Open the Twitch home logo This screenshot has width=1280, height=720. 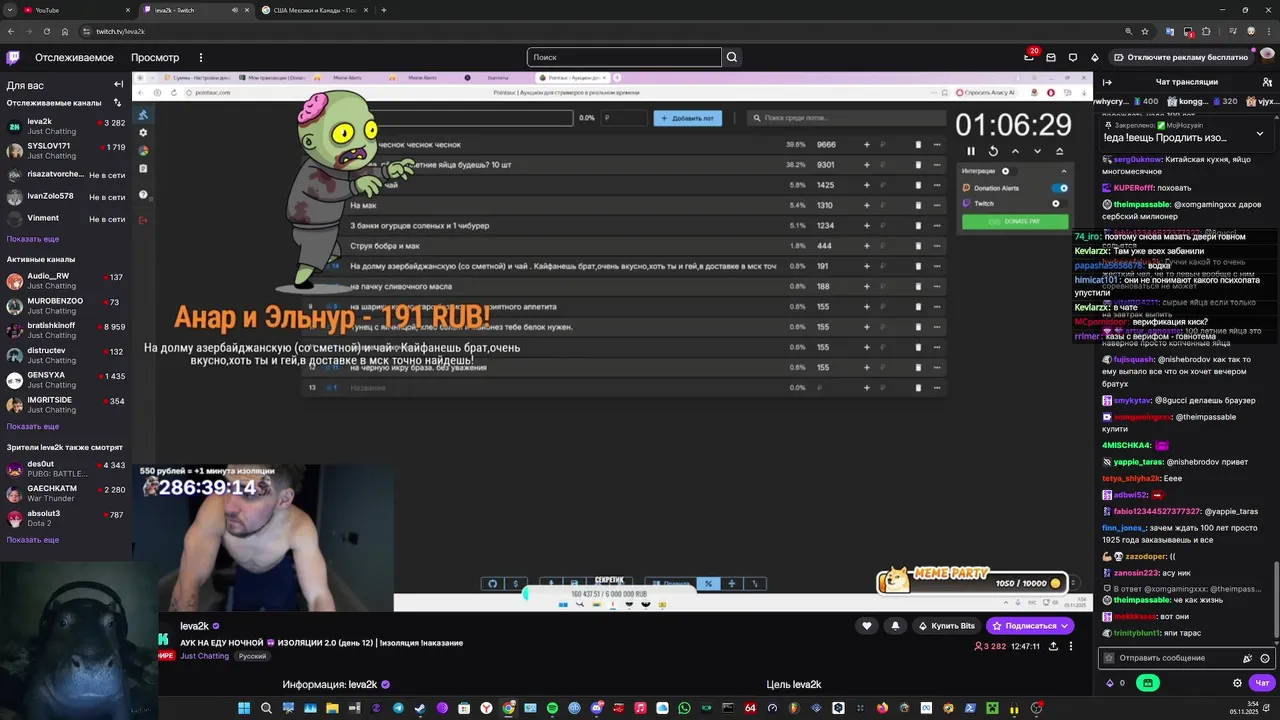13,57
